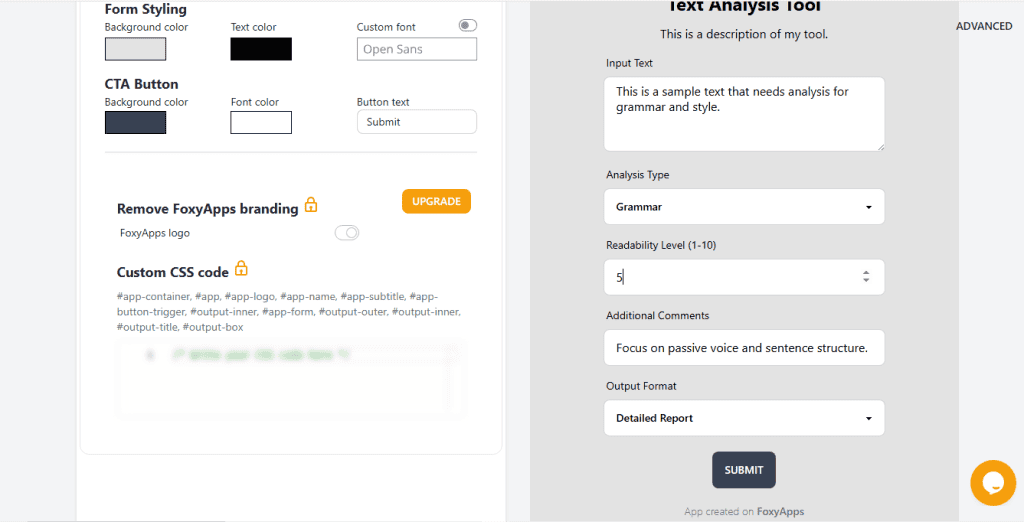Open the orange chat support bubble

coord(992,483)
